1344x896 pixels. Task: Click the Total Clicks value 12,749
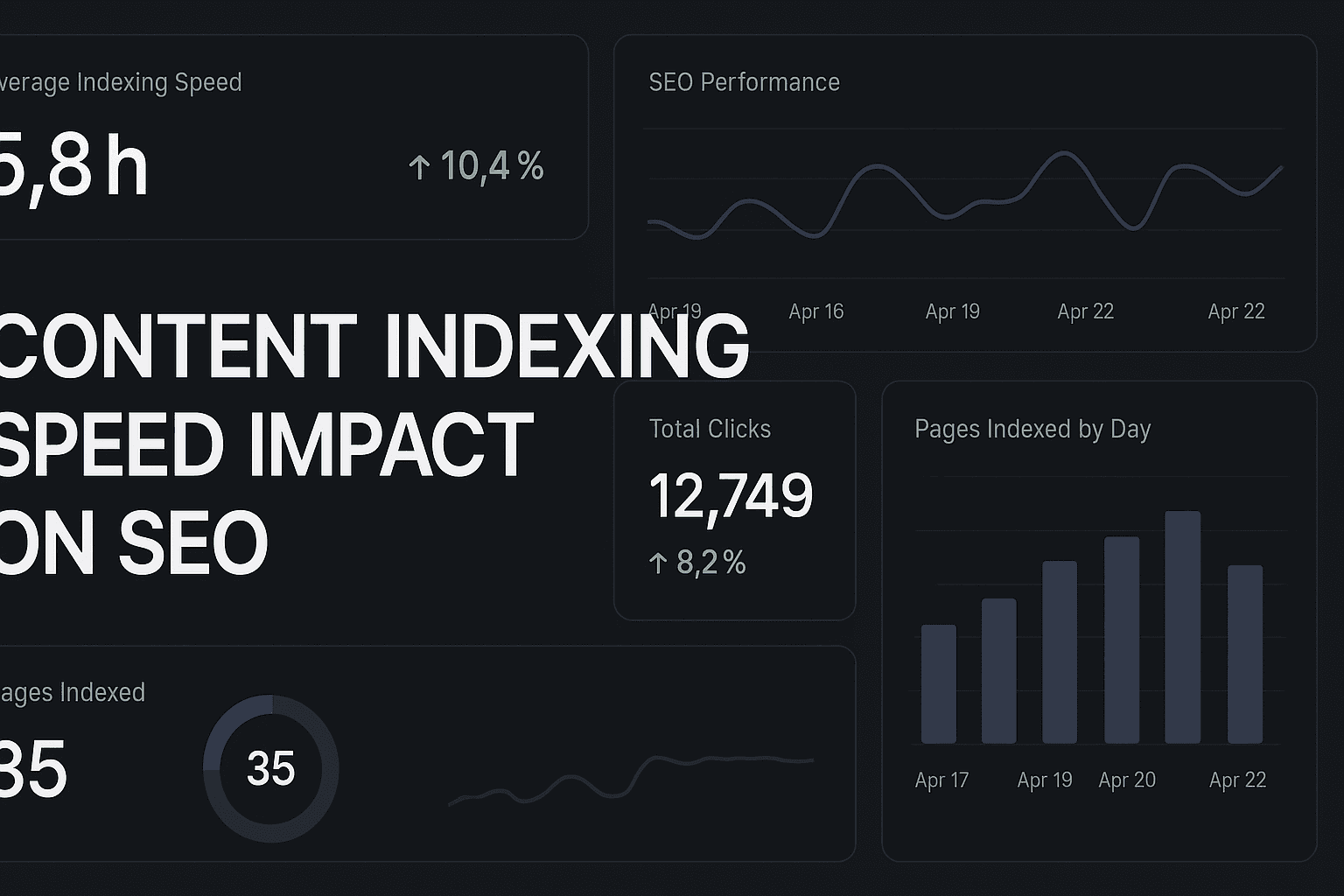(x=731, y=496)
